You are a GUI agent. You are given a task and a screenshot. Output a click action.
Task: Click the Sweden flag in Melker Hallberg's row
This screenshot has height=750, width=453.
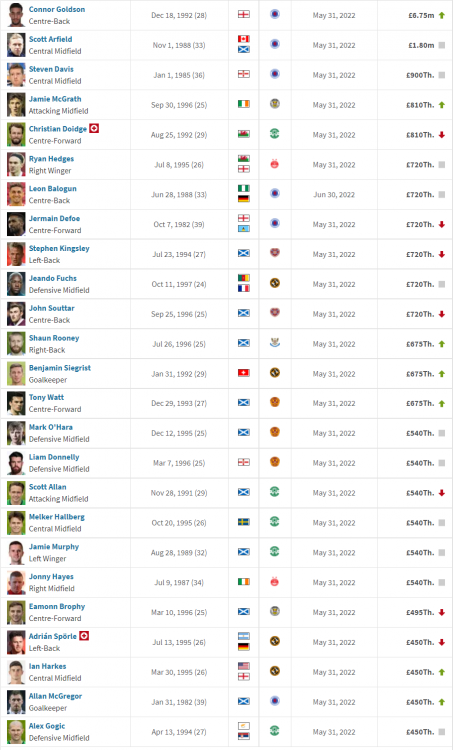tap(243, 522)
